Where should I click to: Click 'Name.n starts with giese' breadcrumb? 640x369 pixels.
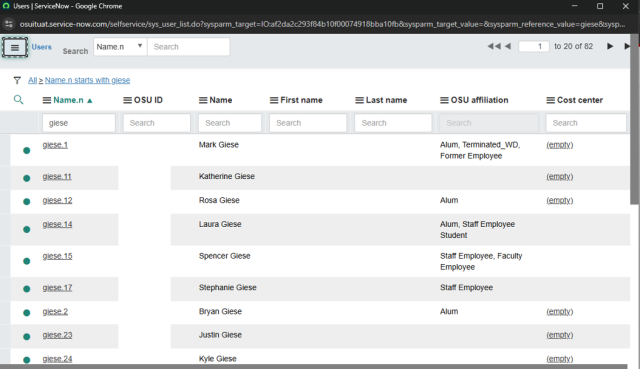coord(87,80)
